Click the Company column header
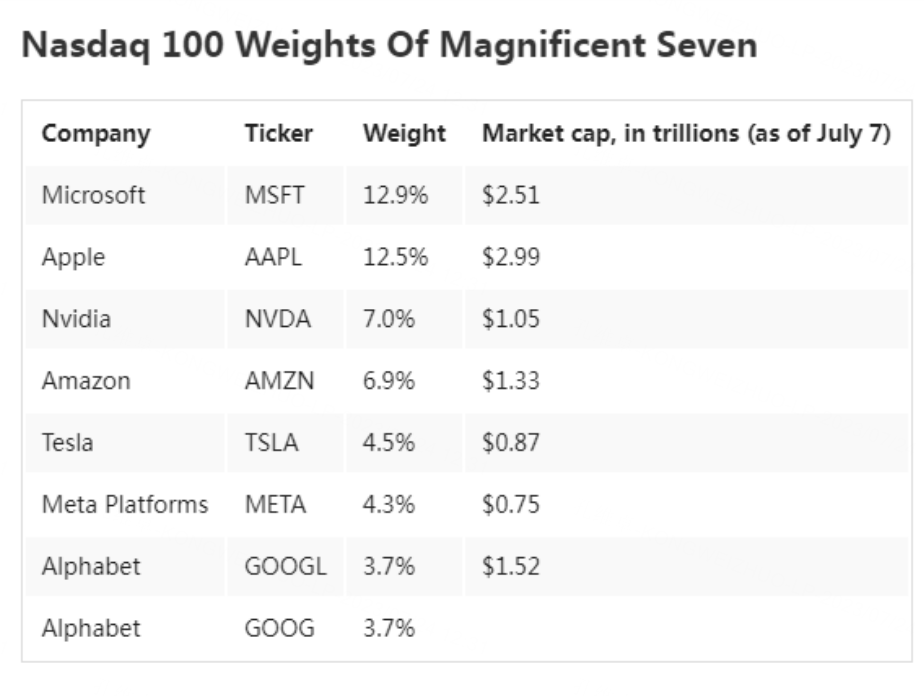924x696 pixels. pos(96,134)
